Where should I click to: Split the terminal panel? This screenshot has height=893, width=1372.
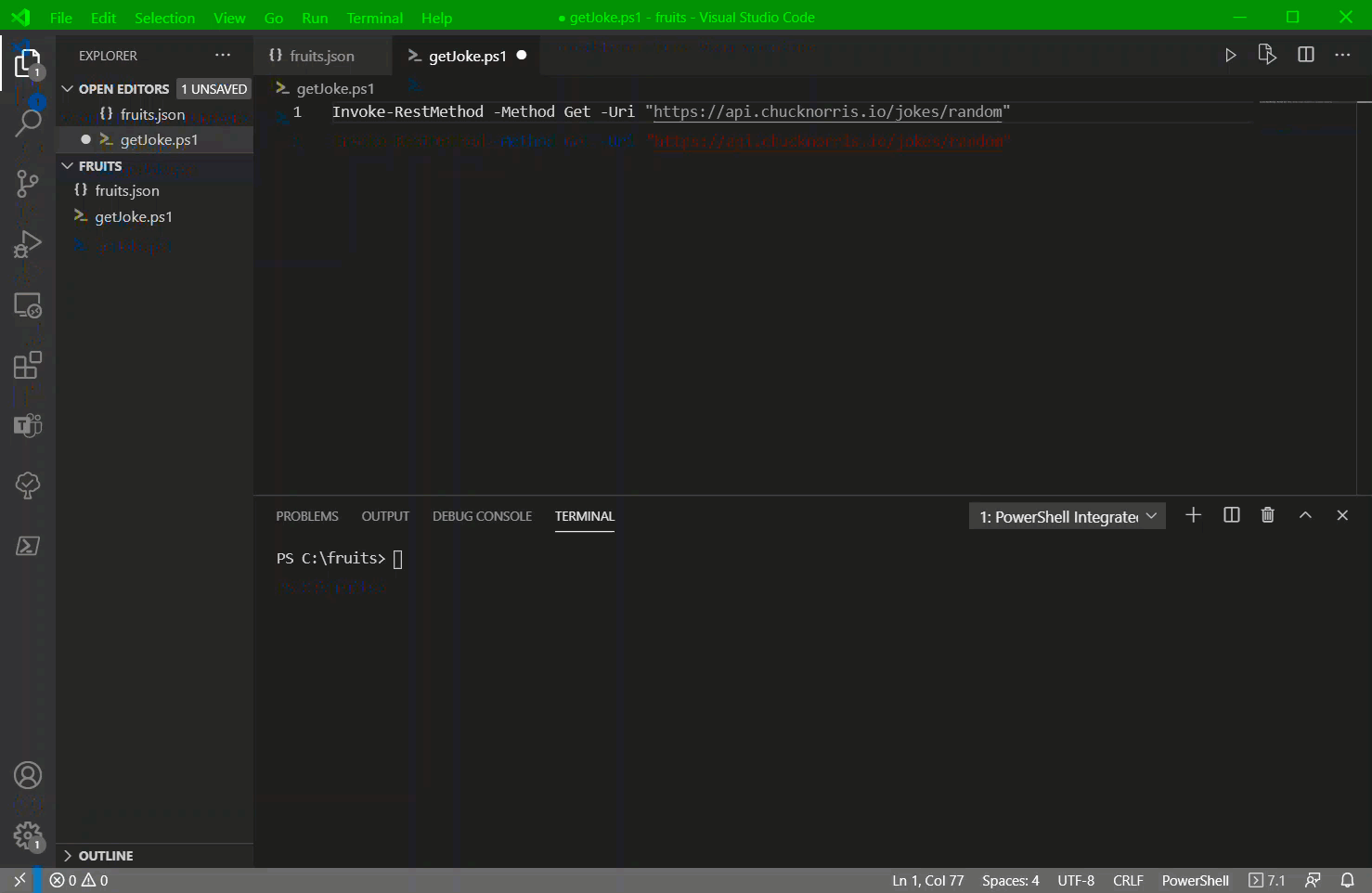(x=1232, y=515)
